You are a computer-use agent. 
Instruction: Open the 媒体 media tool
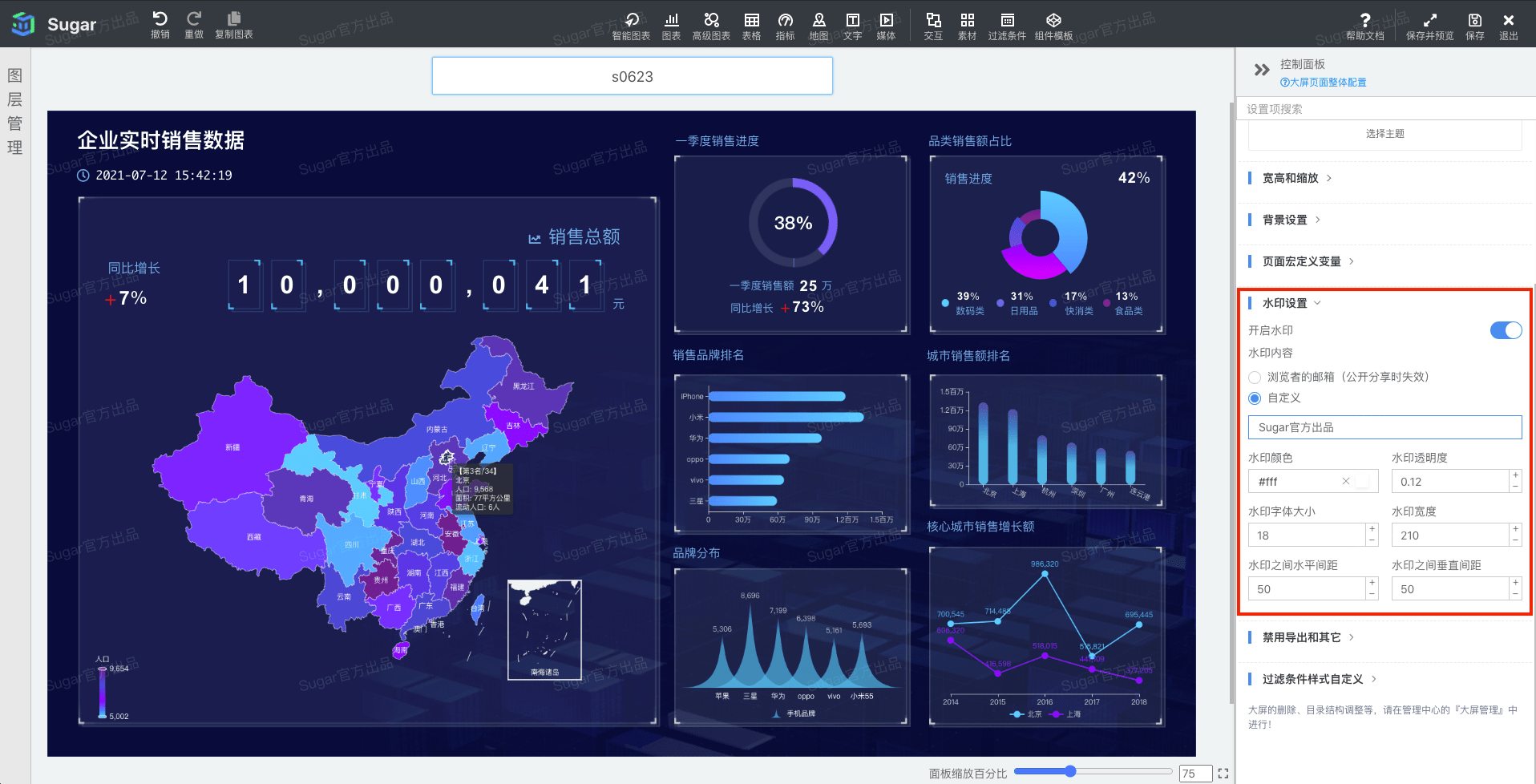point(886,26)
